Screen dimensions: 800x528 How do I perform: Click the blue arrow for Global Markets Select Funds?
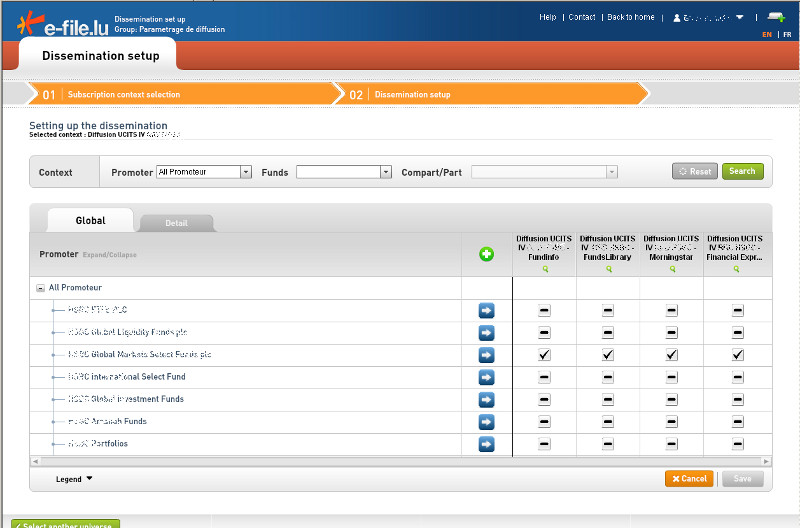(486, 355)
